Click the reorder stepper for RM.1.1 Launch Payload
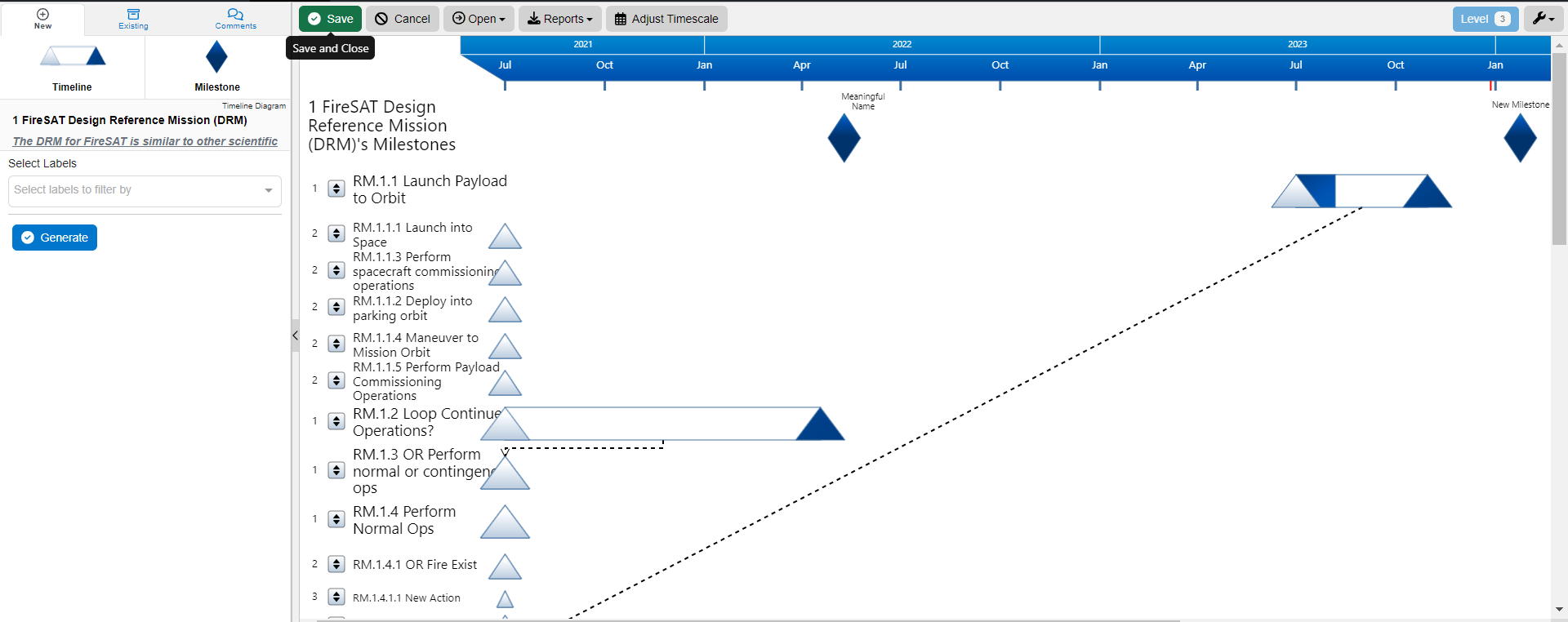 (336, 189)
